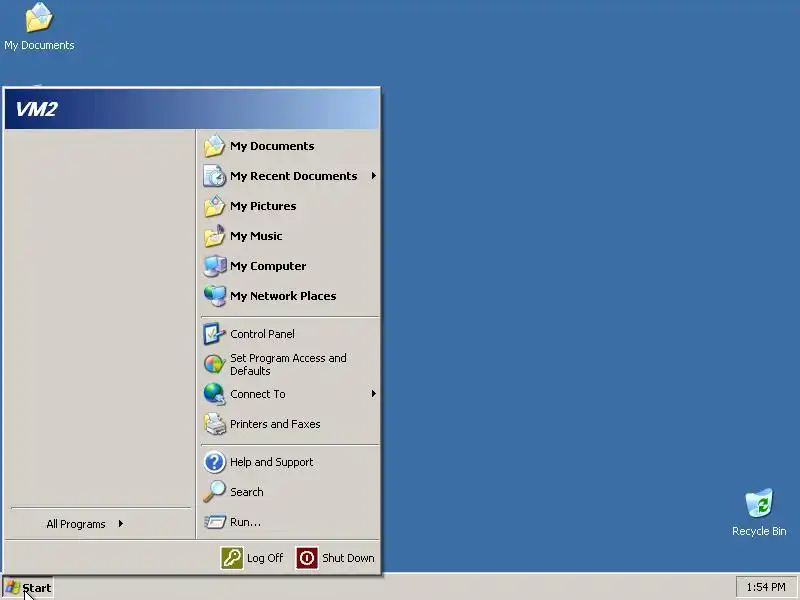Select the Run... menu entry
Screen dimensions: 800x600
(290, 522)
